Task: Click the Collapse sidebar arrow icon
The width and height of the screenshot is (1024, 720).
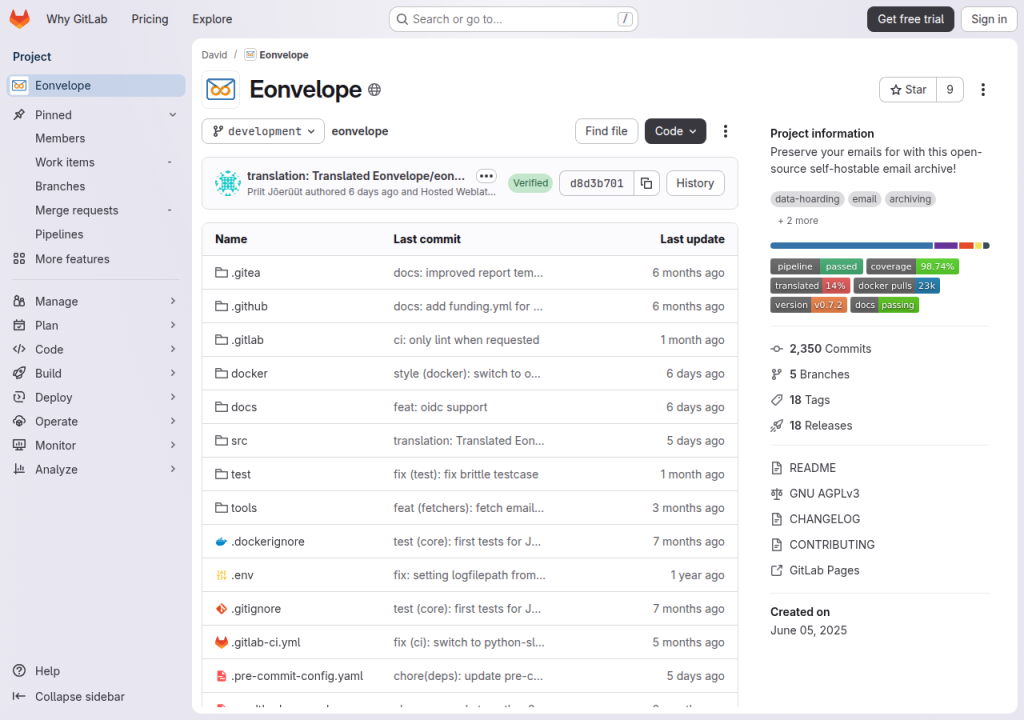Action: pos(20,696)
